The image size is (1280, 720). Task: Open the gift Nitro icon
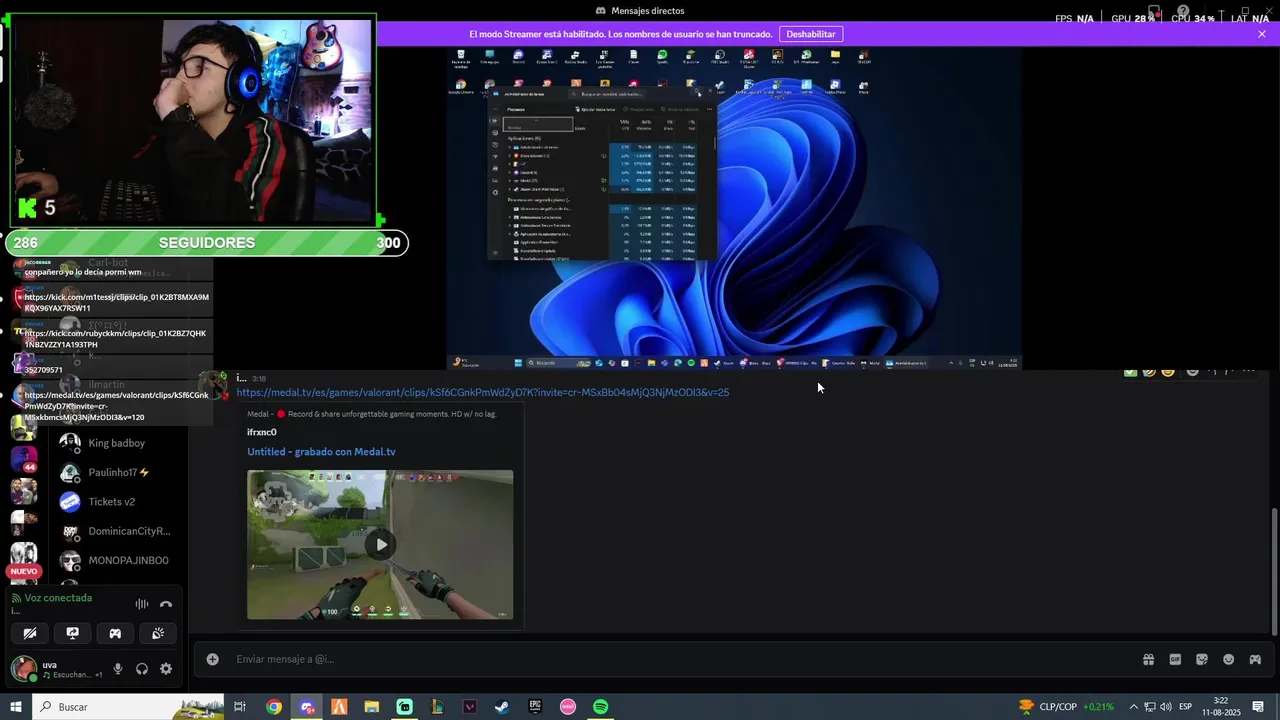tap(1148, 659)
